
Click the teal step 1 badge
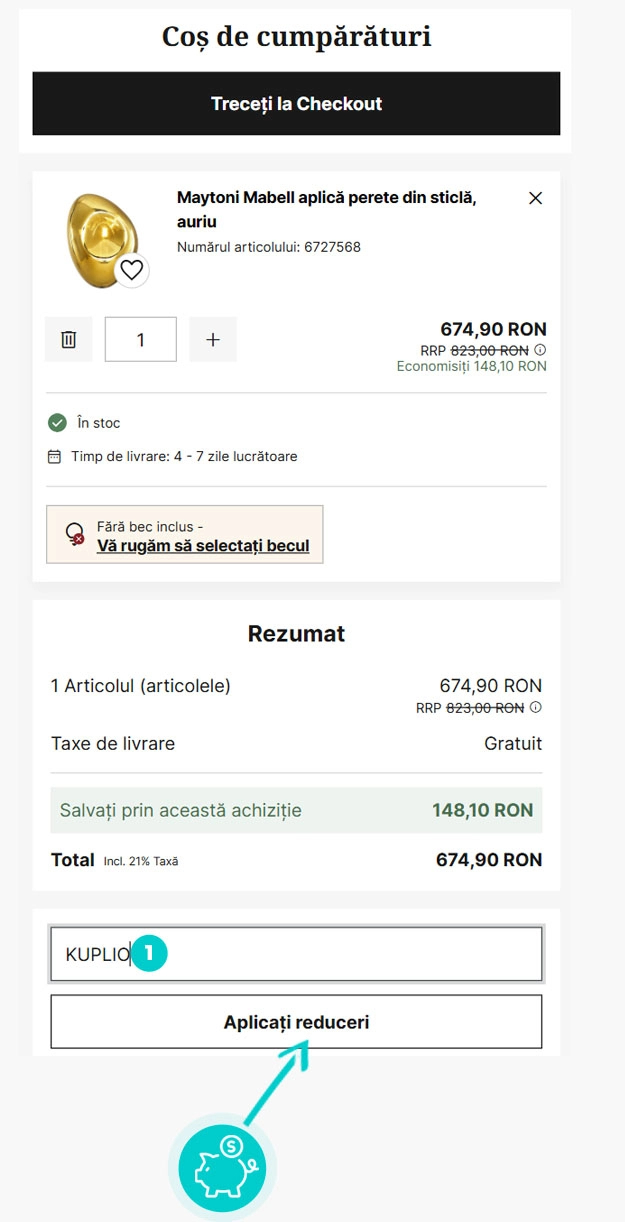click(149, 953)
